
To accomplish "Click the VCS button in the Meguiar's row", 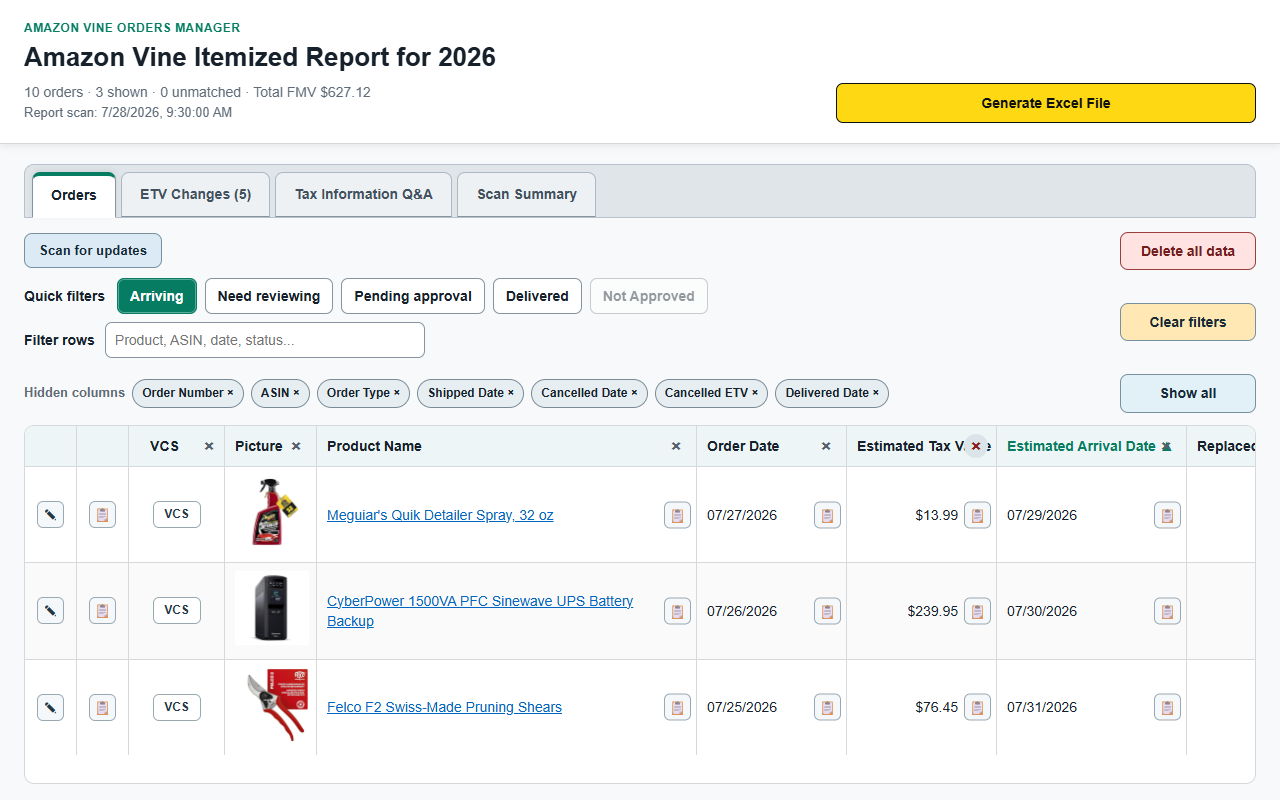I will tap(177, 514).
